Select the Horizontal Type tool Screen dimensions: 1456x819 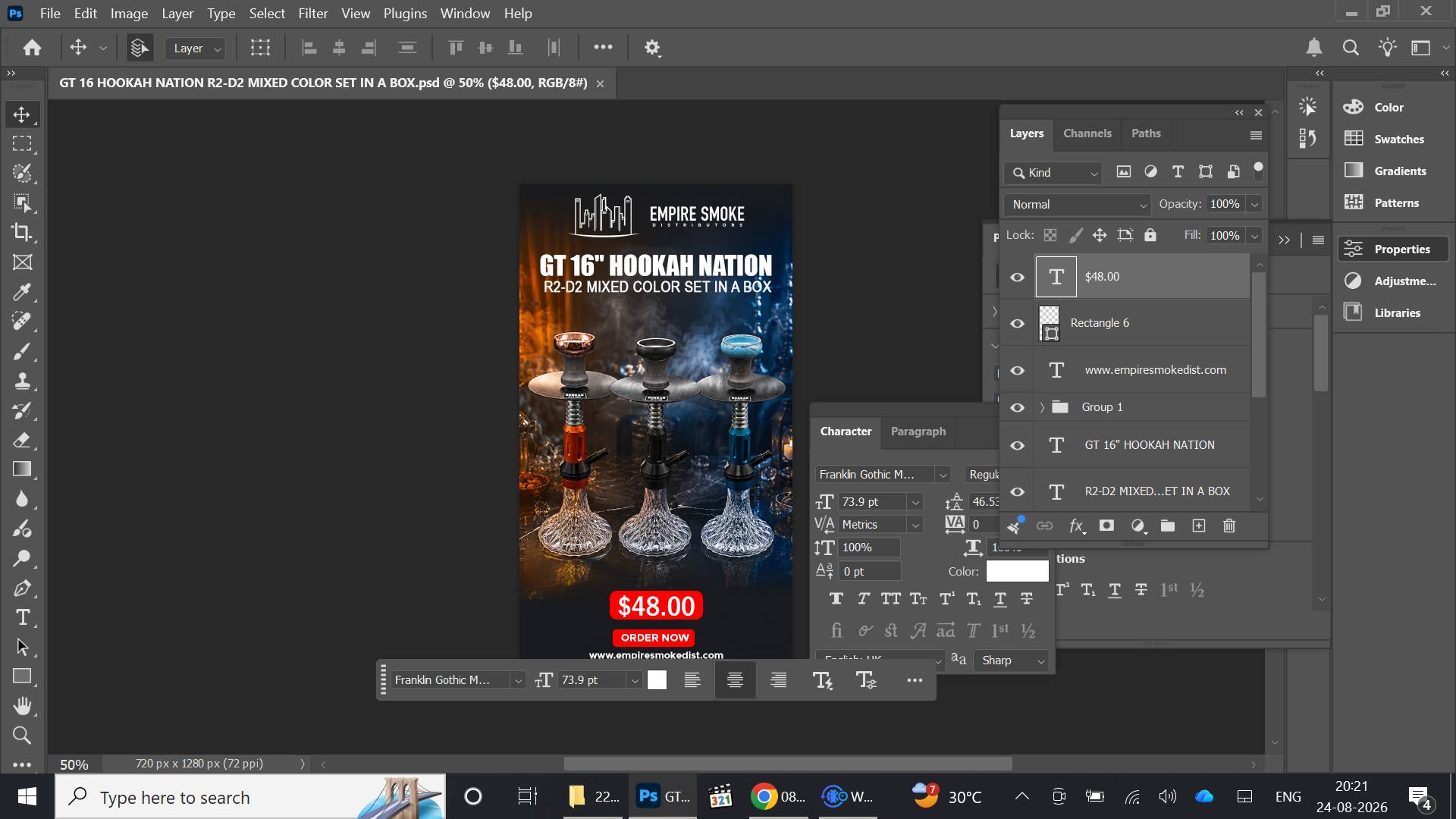22,617
